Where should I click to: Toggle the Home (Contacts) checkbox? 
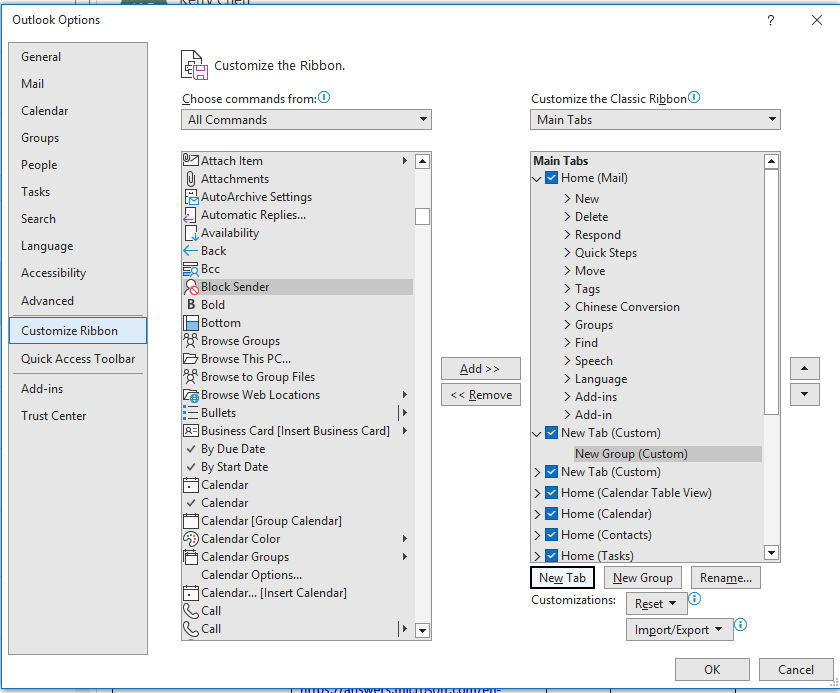click(551, 534)
